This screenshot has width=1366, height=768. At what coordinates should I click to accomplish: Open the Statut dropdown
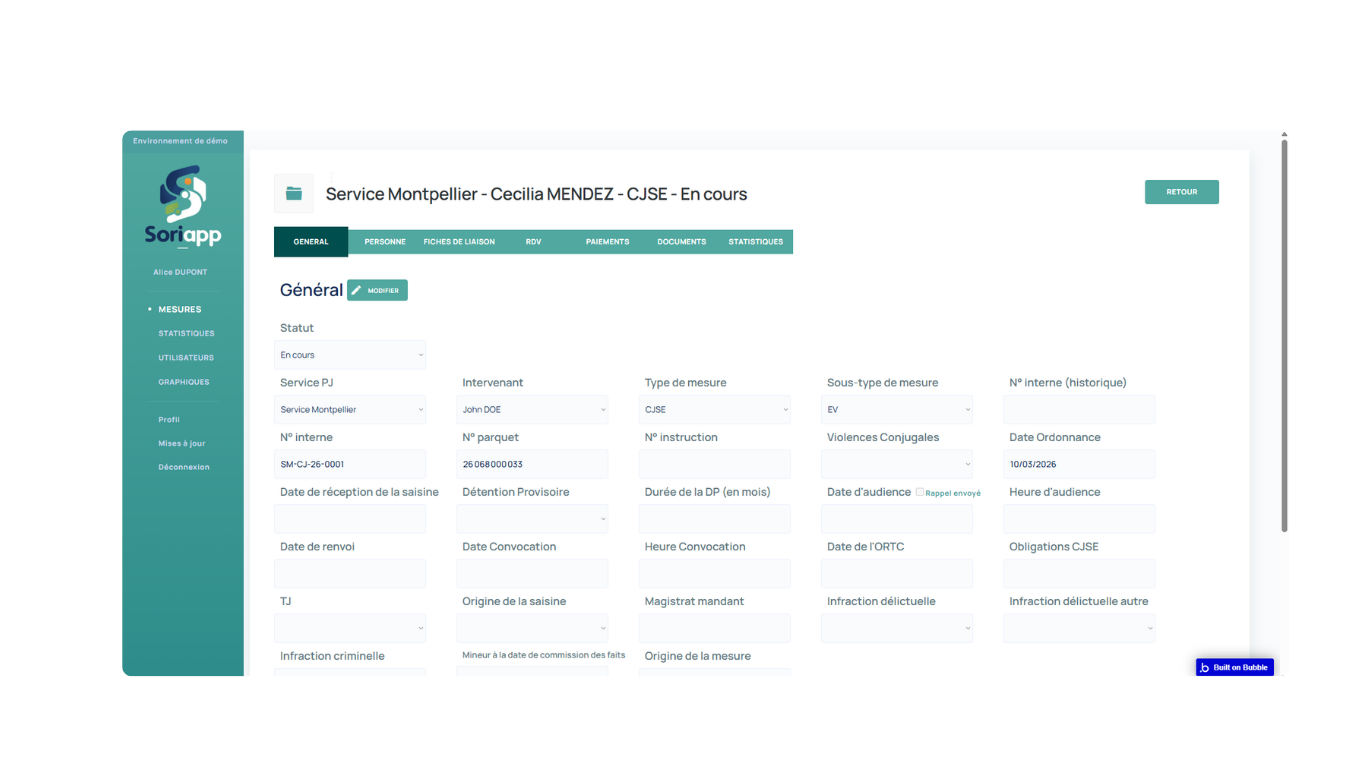click(x=350, y=355)
